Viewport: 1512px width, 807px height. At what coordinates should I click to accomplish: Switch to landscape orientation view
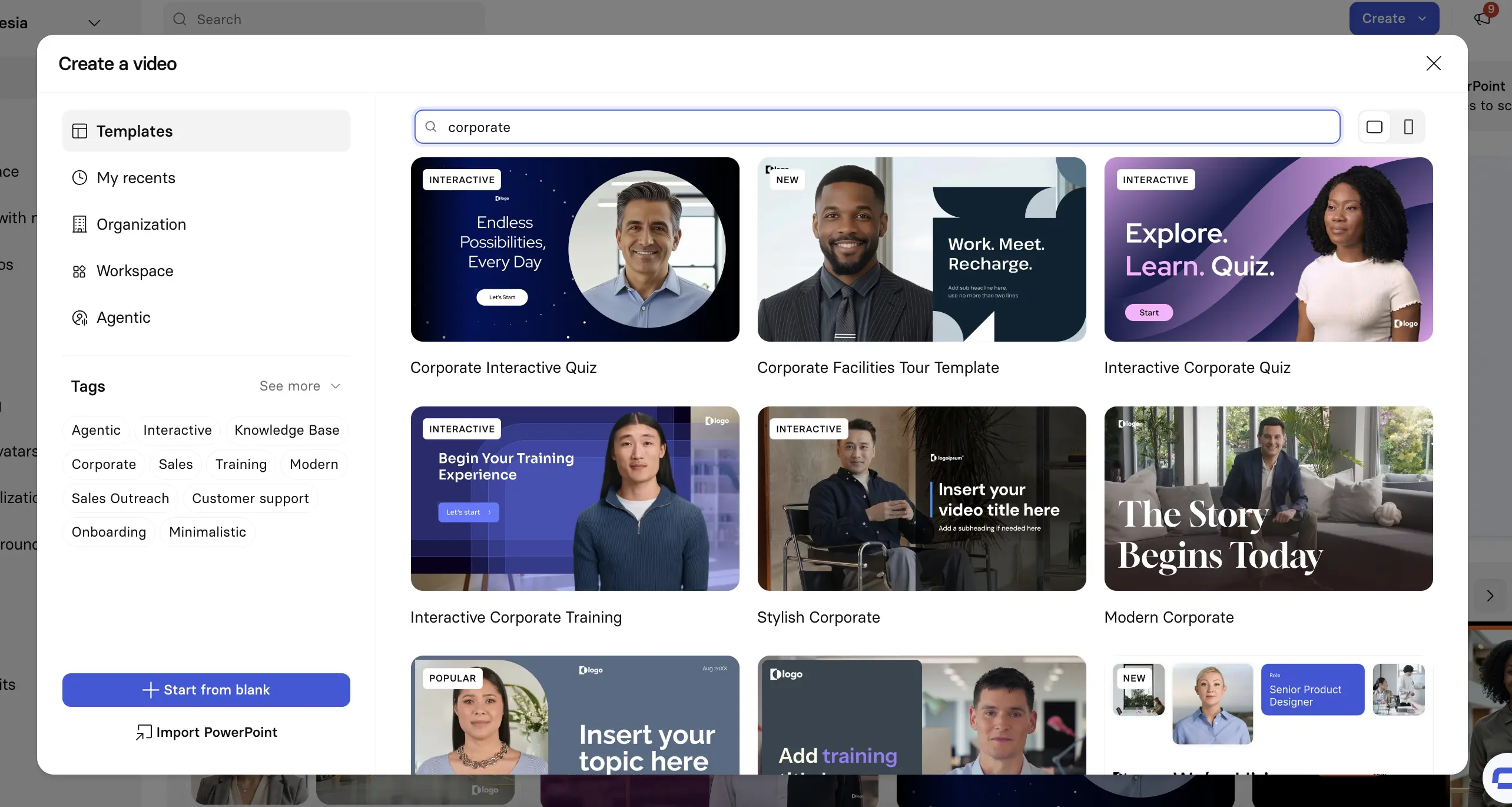point(1374,127)
